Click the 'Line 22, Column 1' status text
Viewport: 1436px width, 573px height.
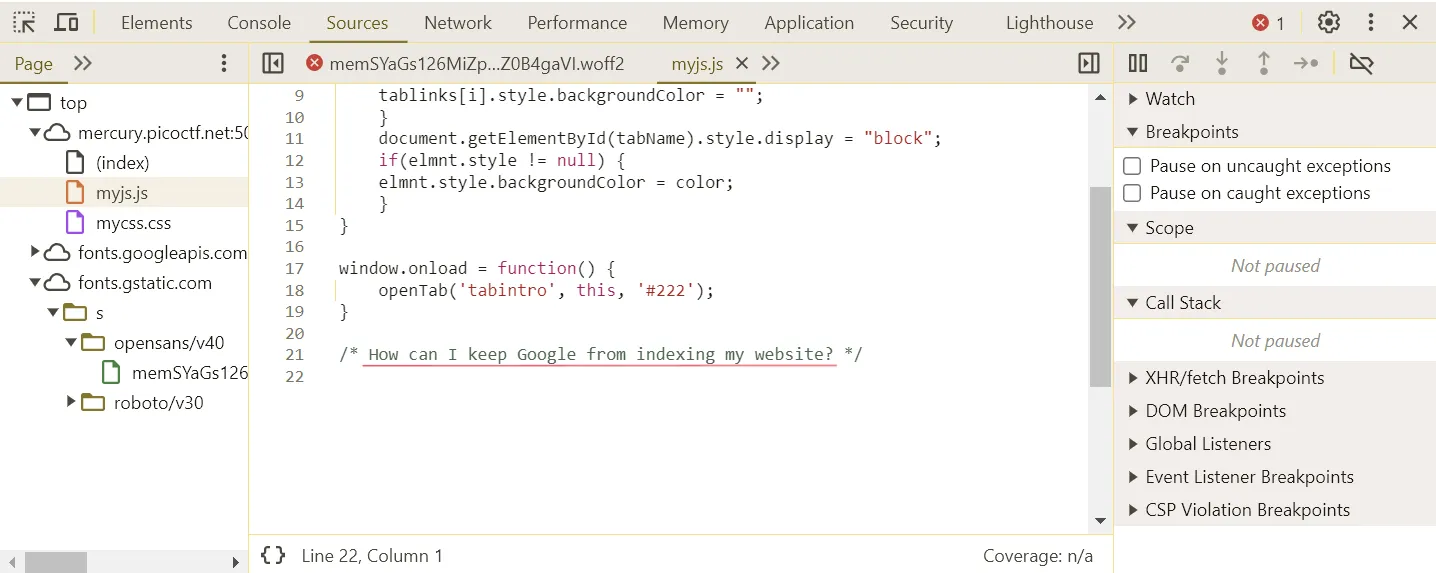372,555
